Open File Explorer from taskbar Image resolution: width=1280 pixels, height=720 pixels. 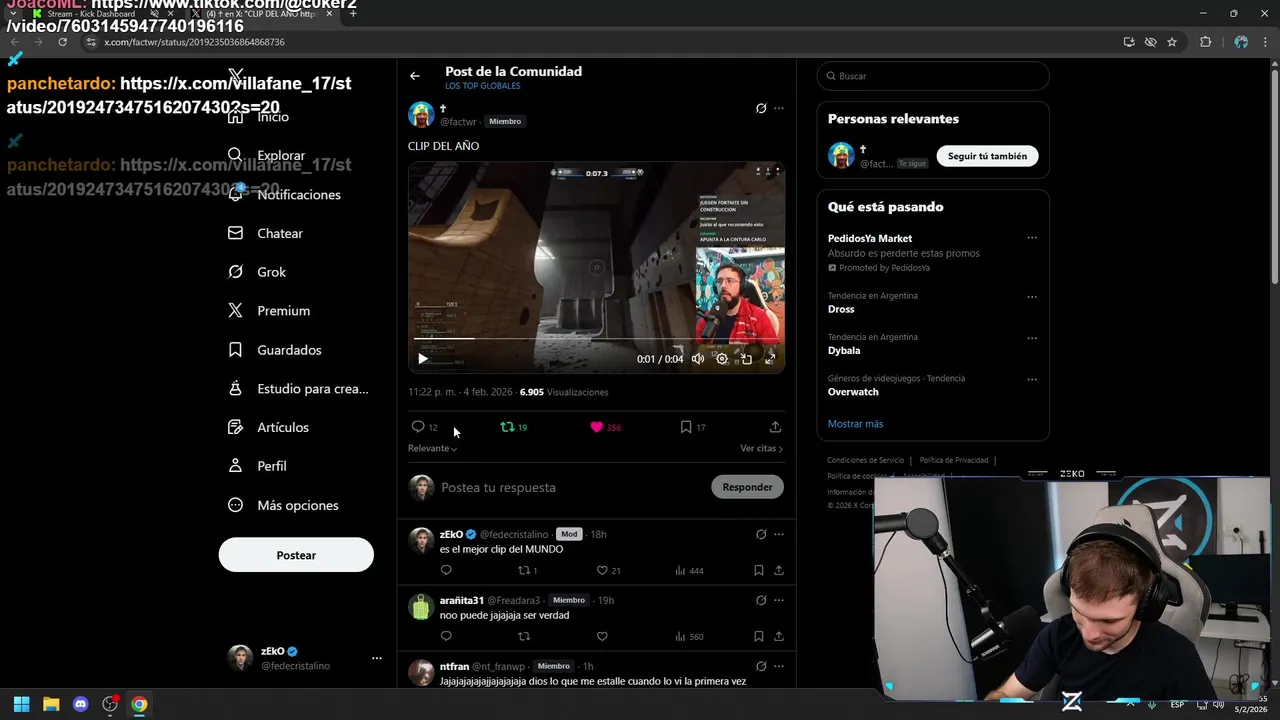pyautogui.click(x=51, y=704)
